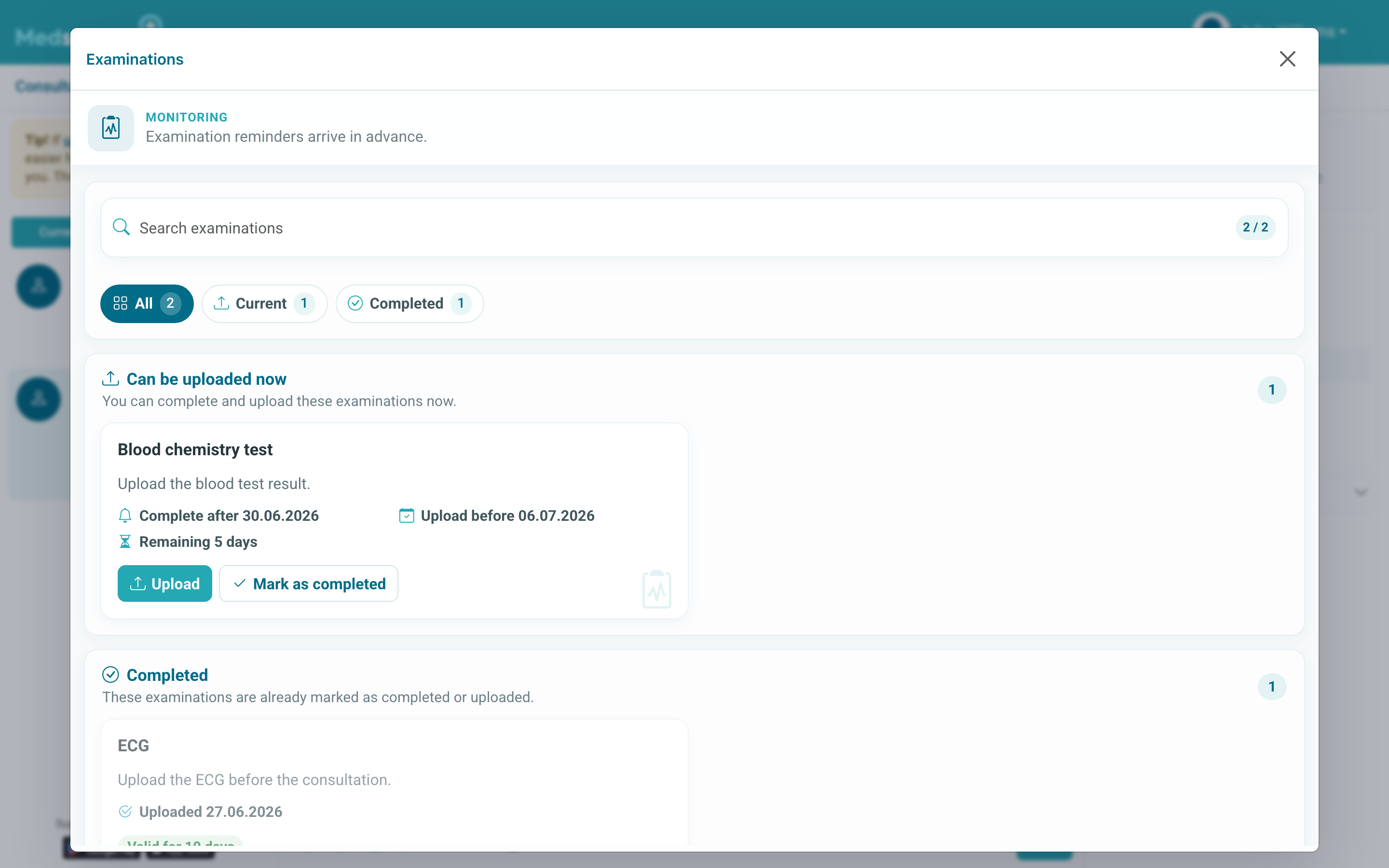Upload the Blood chemistry test result

pos(165,584)
